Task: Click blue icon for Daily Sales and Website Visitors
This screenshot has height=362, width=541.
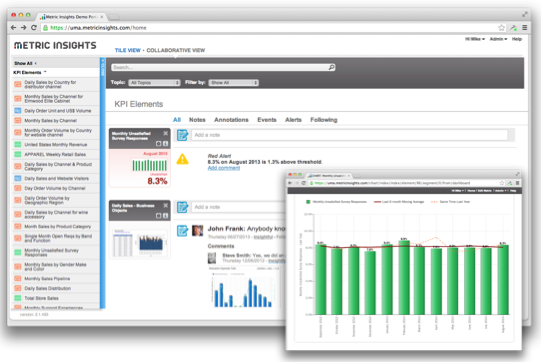Action: coord(18,178)
